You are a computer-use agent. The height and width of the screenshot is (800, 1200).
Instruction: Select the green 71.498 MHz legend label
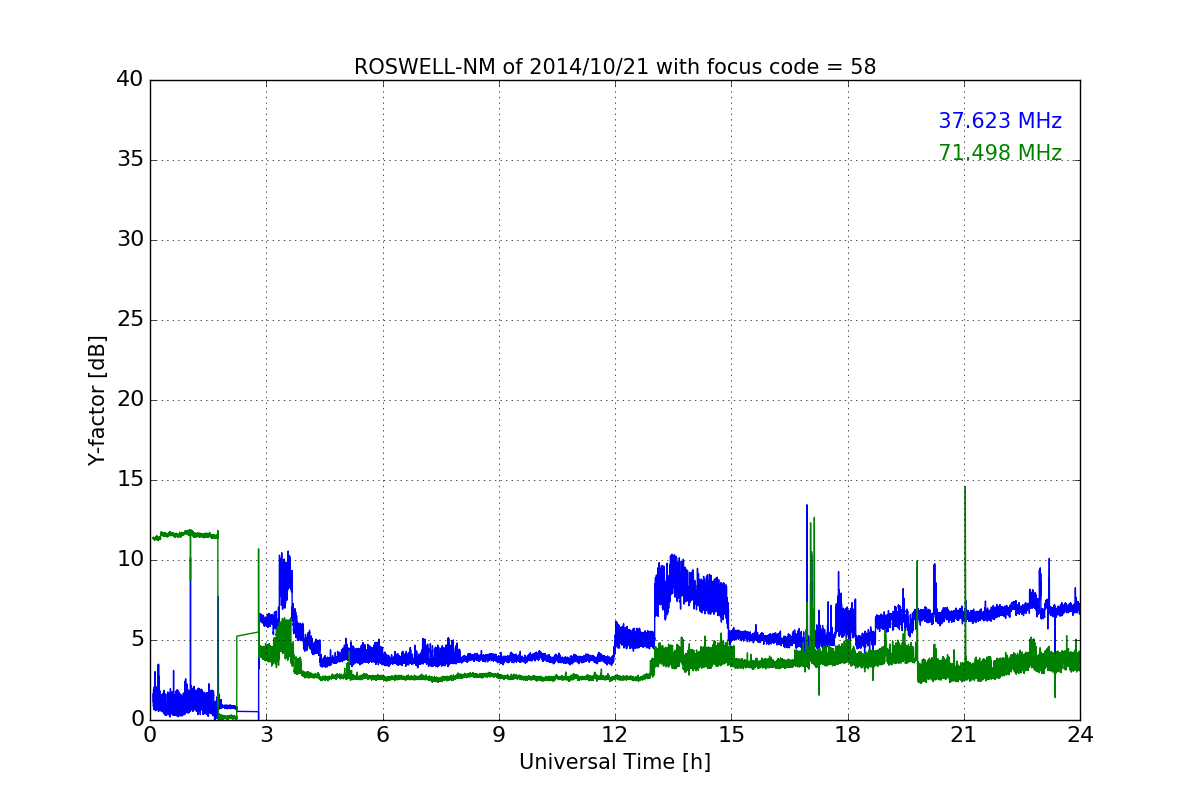1000,153
